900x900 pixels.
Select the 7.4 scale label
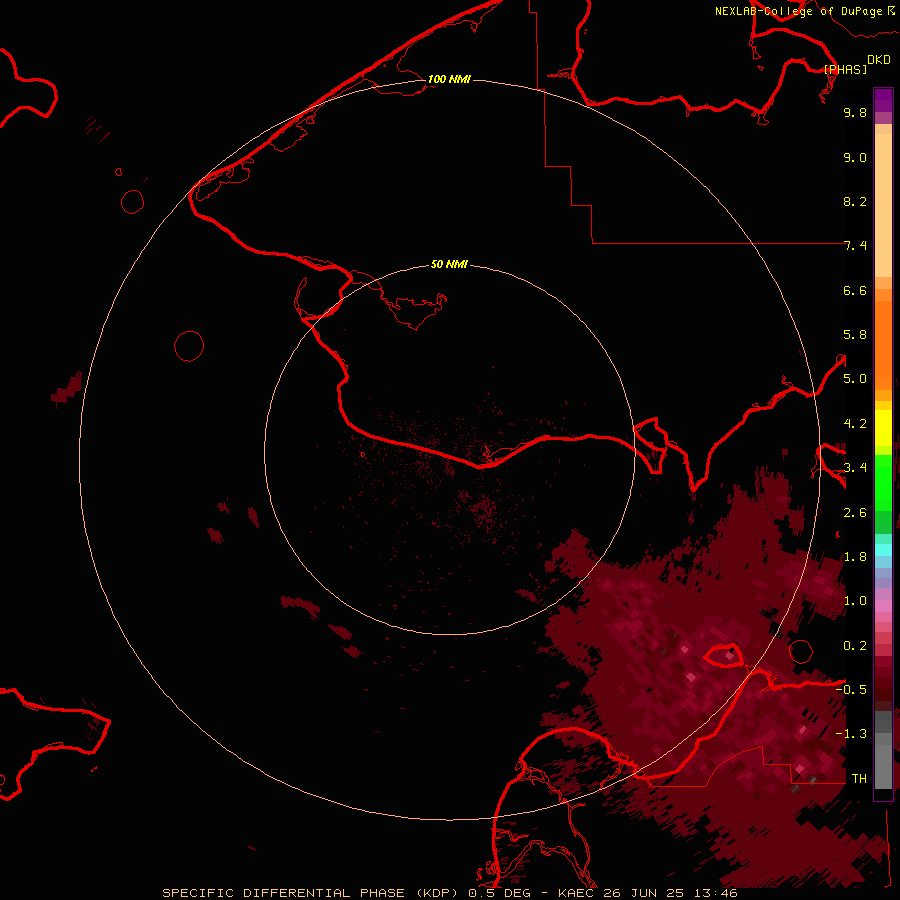coord(855,246)
